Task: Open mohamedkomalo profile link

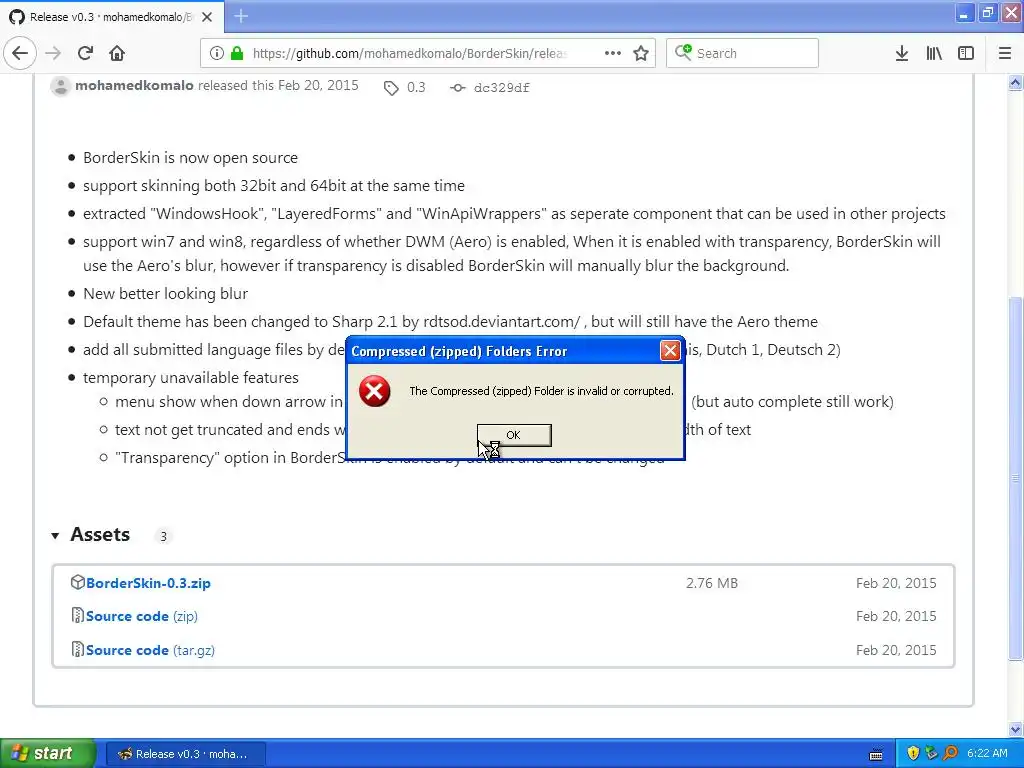Action: [134, 86]
